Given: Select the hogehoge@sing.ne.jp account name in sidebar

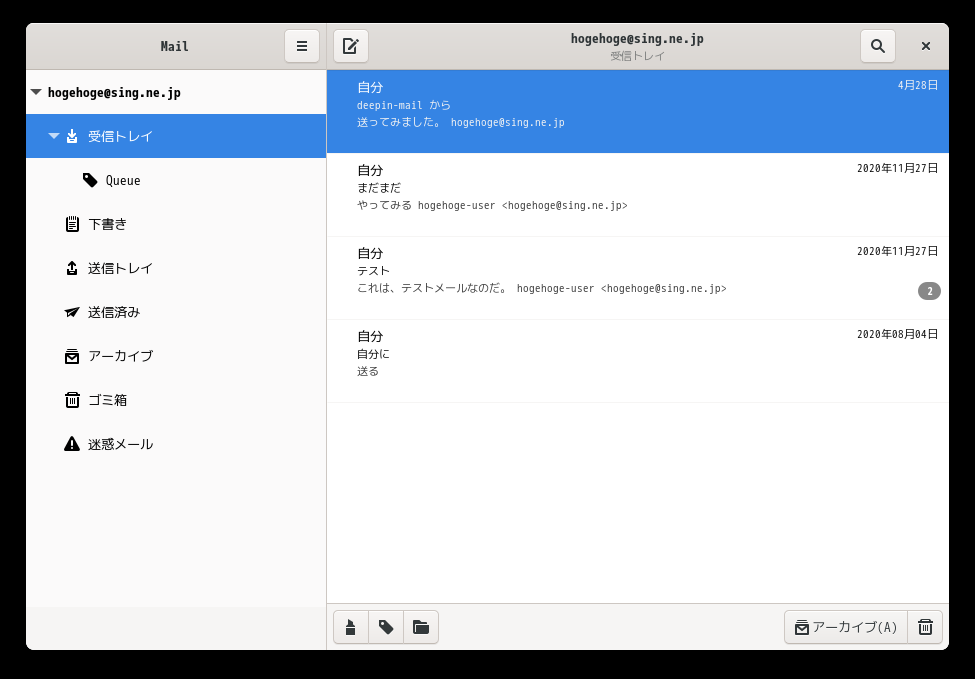Looking at the screenshot, I should click(114, 93).
